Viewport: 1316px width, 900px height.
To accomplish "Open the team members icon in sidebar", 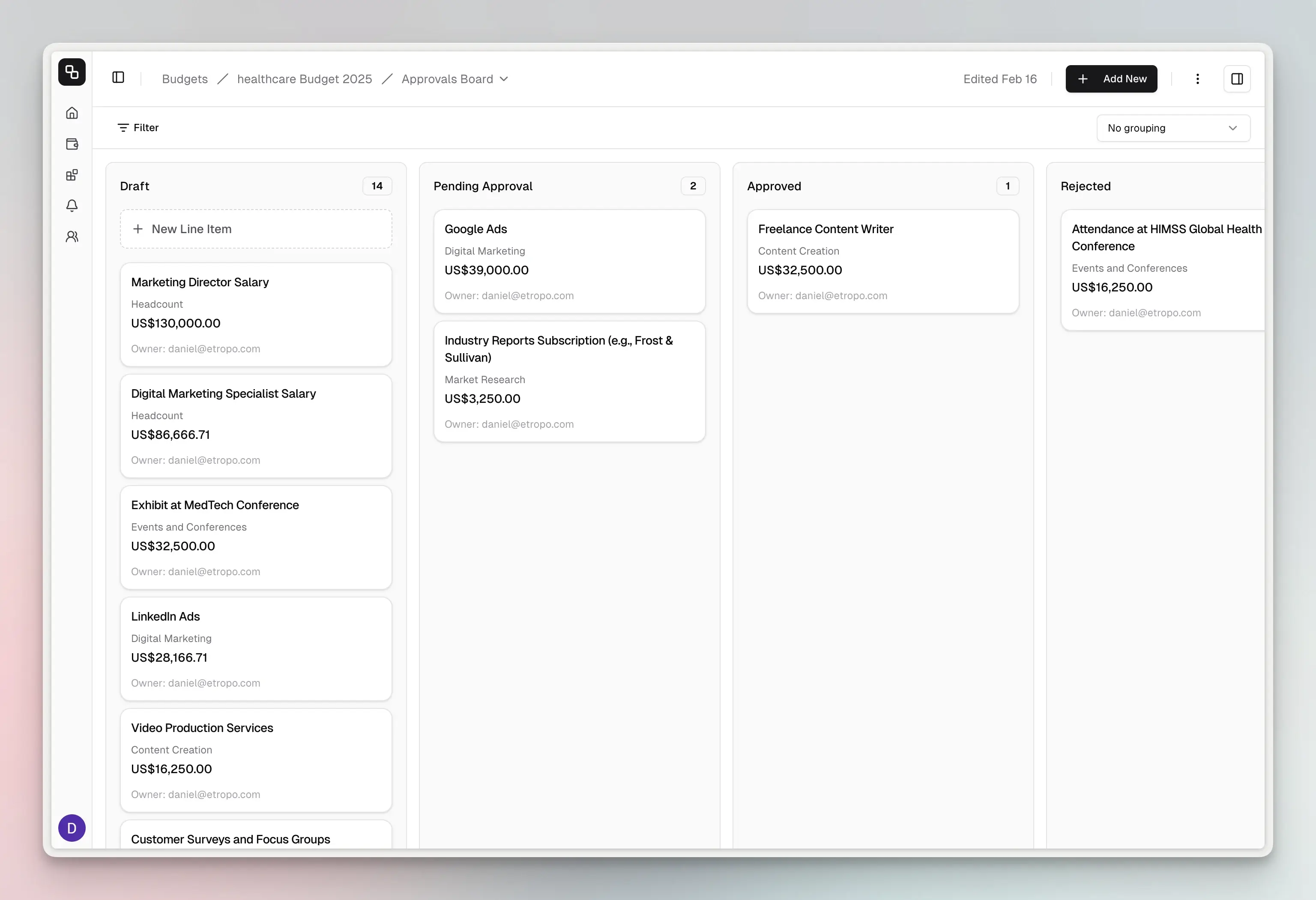I will (x=72, y=237).
